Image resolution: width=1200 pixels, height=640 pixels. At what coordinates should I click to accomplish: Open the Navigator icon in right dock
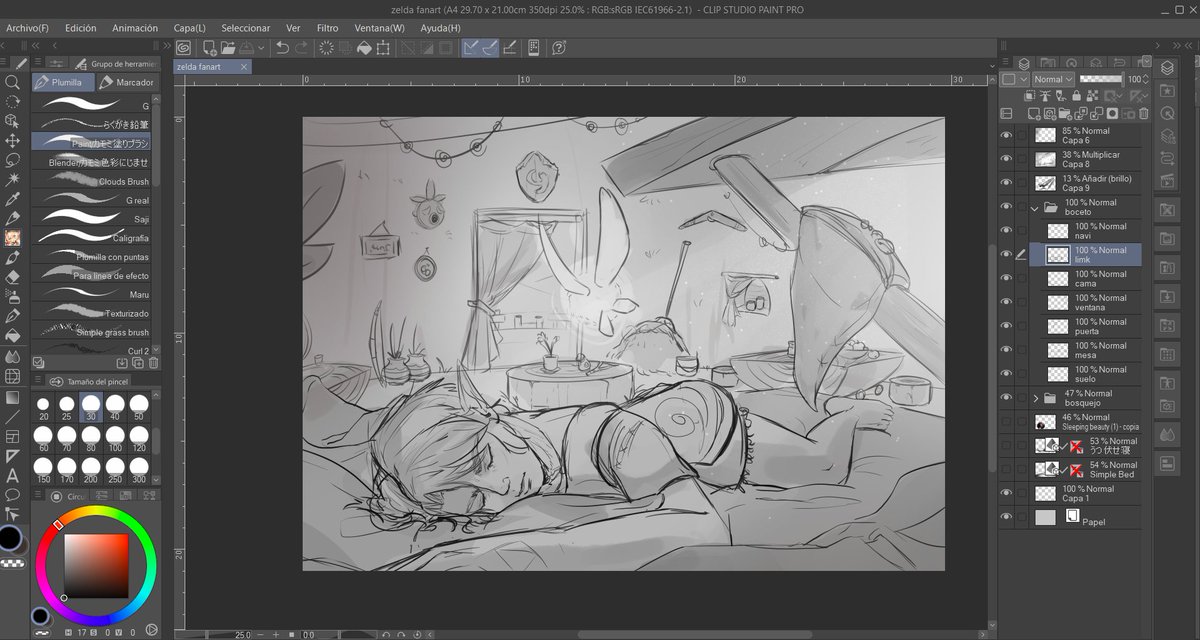1167,112
